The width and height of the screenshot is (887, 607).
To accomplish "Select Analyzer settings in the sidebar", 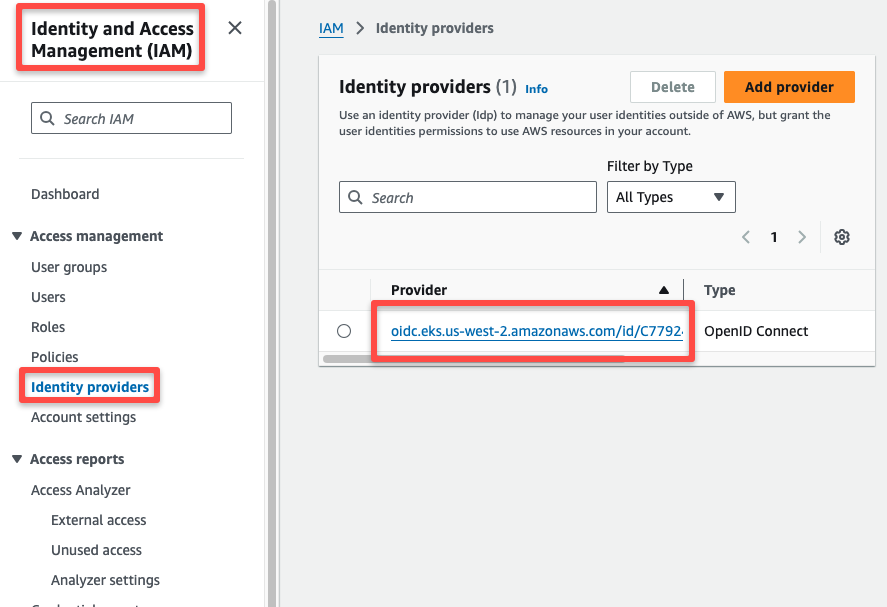I will 105,580.
